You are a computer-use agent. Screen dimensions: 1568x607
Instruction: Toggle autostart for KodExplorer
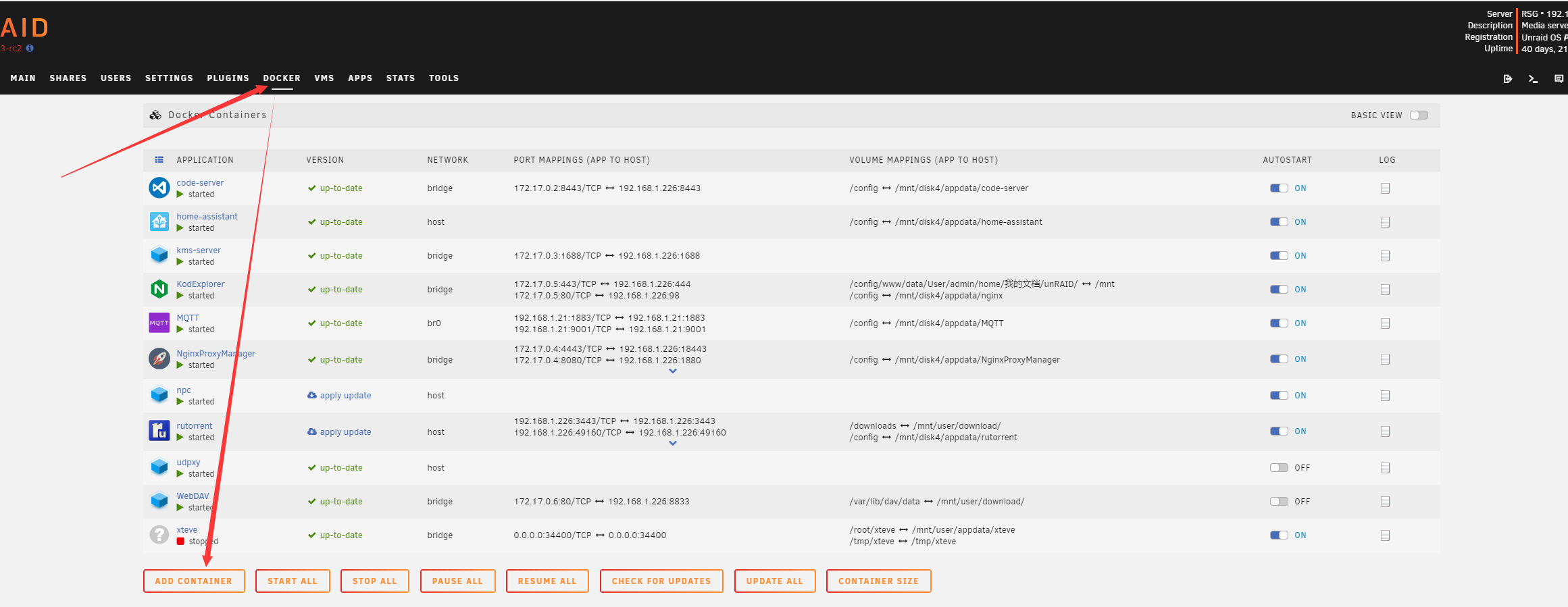pyautogui.click(x=1279, y=290)
